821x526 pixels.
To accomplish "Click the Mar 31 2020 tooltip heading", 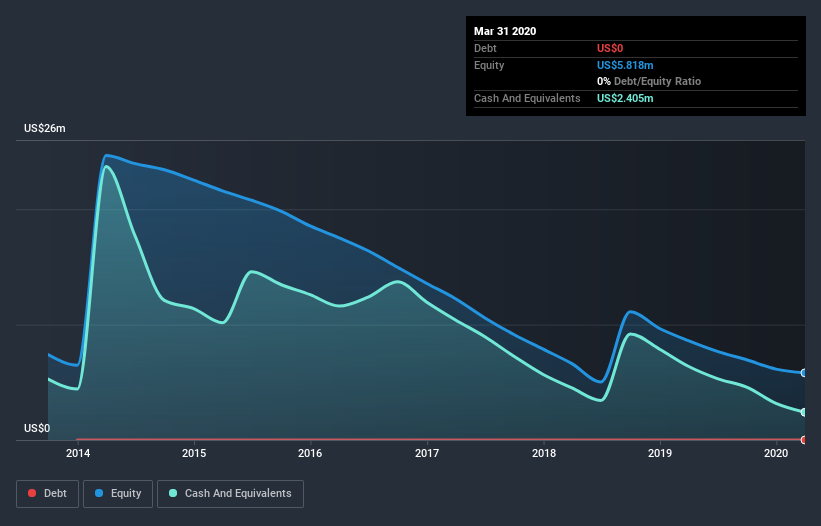I will tap(505, 31).
